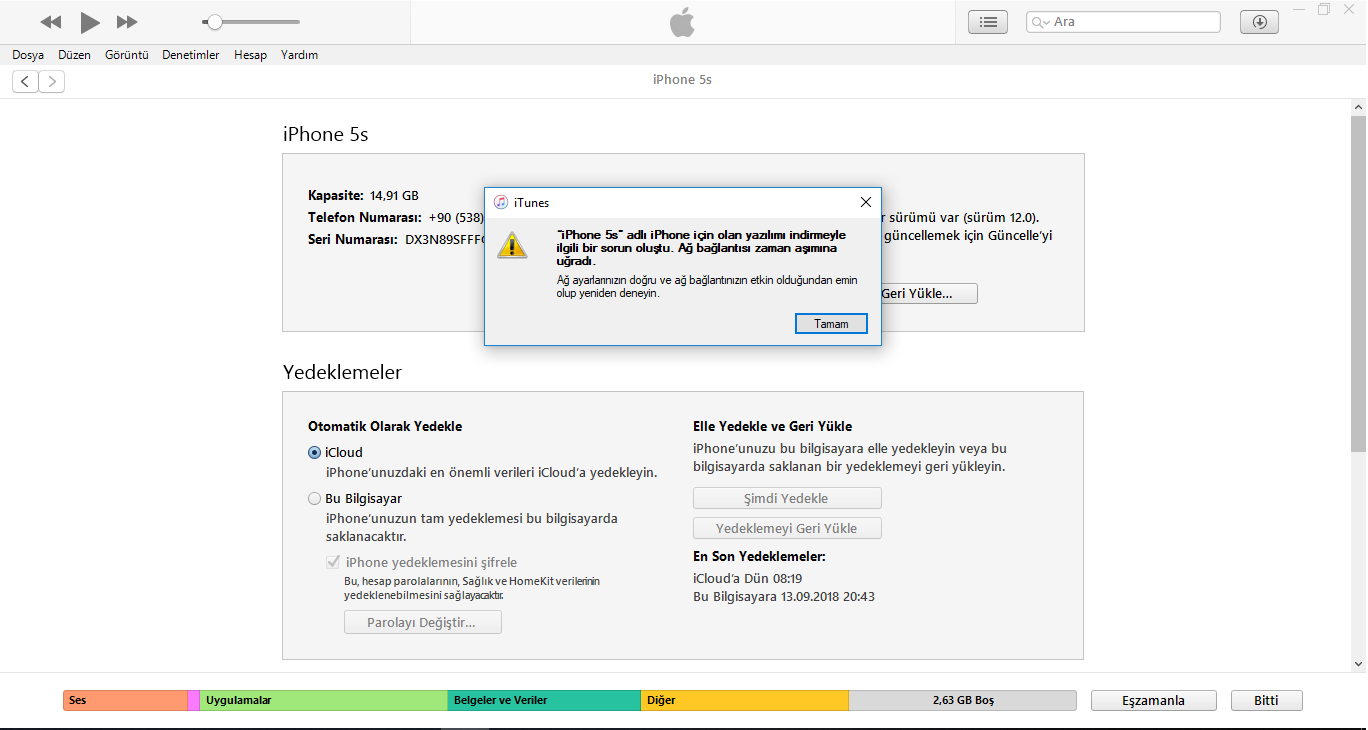Click the scrollbar up arrow
The width and height of the screenshot is (1368, 730).
click(x=1359, y=107)
